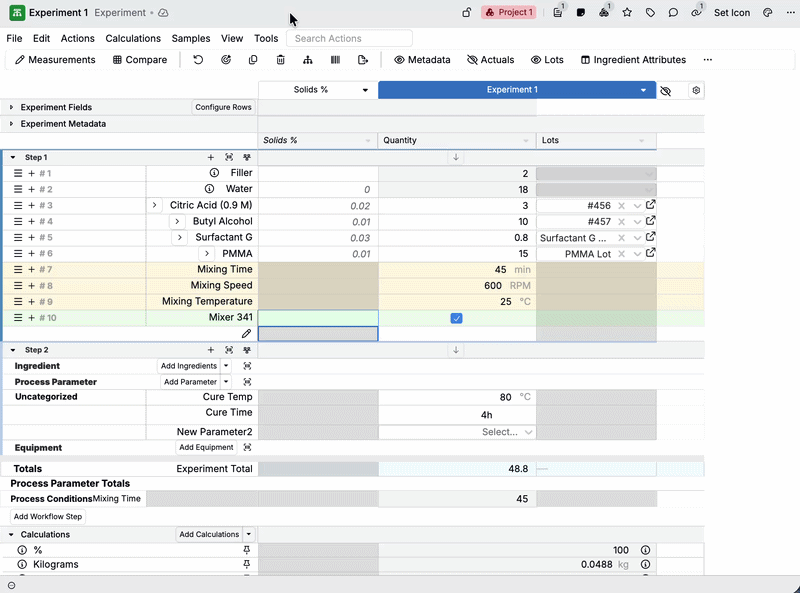
Task: Open the New Parameter2 Select dropdown
Action: click(x=507, y=432)
